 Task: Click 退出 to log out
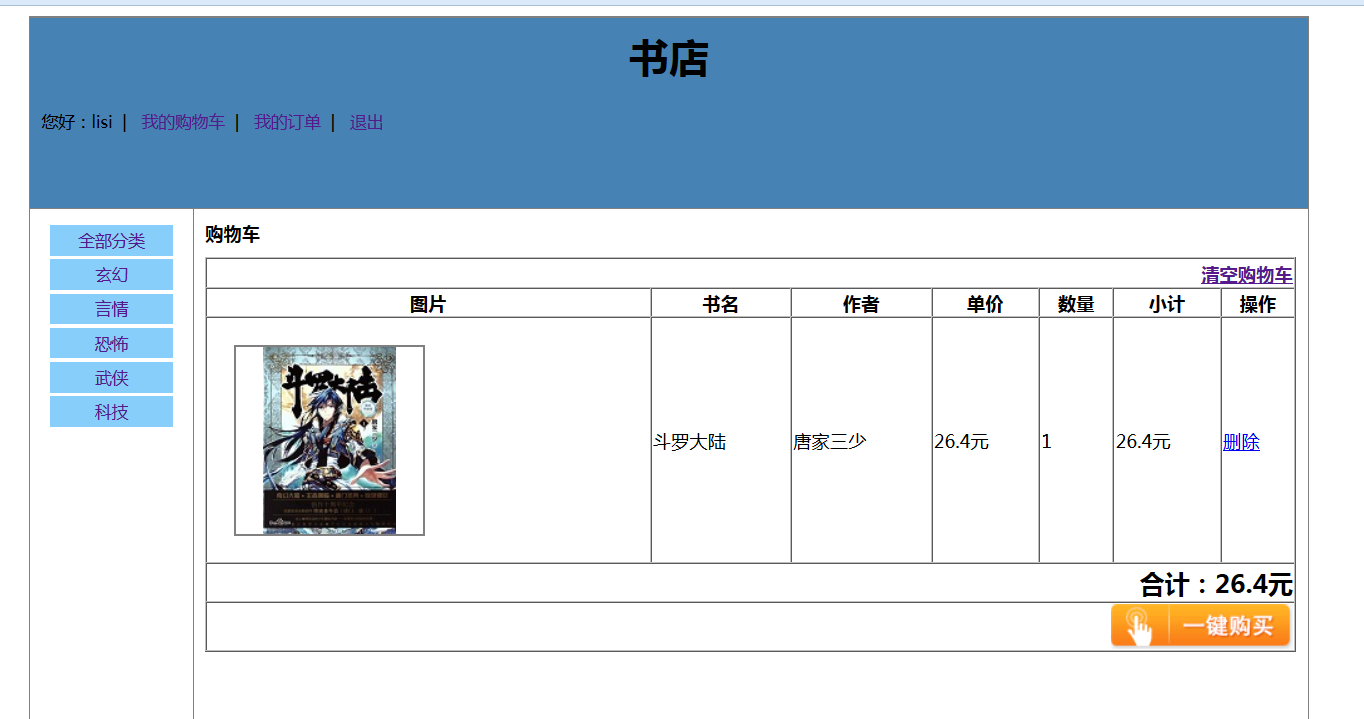pyautogui.click(x=366, y=122)
